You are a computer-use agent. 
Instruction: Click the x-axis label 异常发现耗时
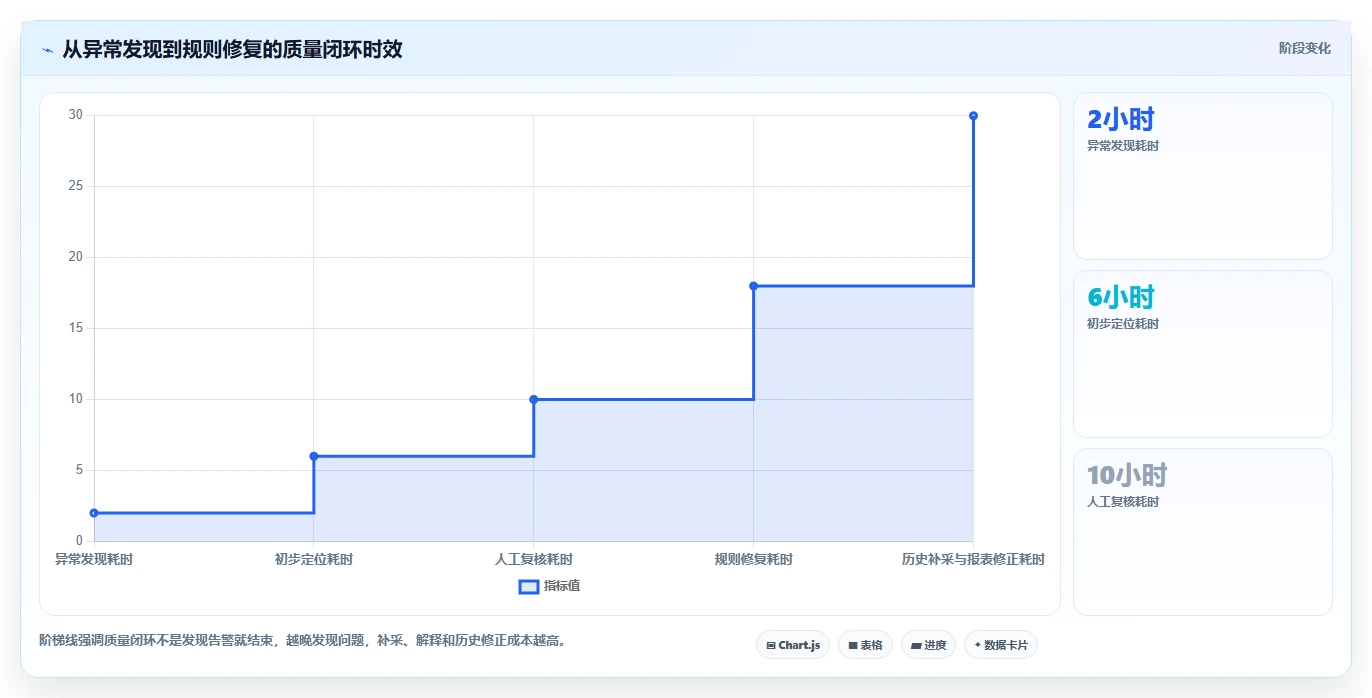point(94,559)
